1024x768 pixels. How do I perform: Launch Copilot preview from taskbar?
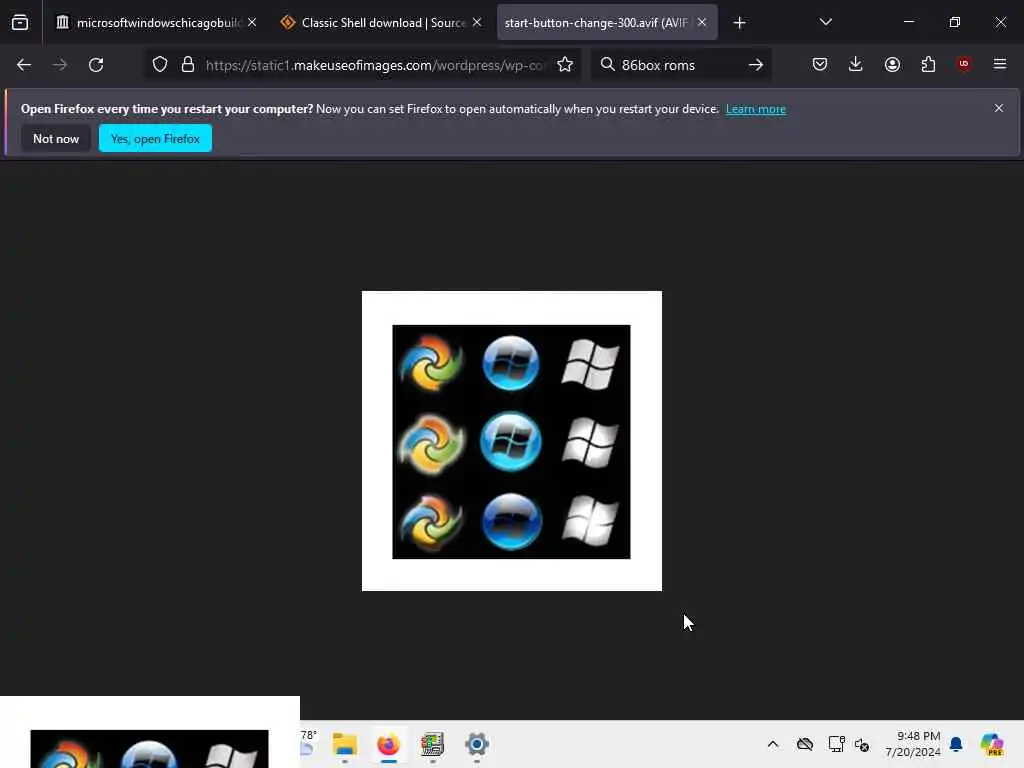click(x=991, y=744)
